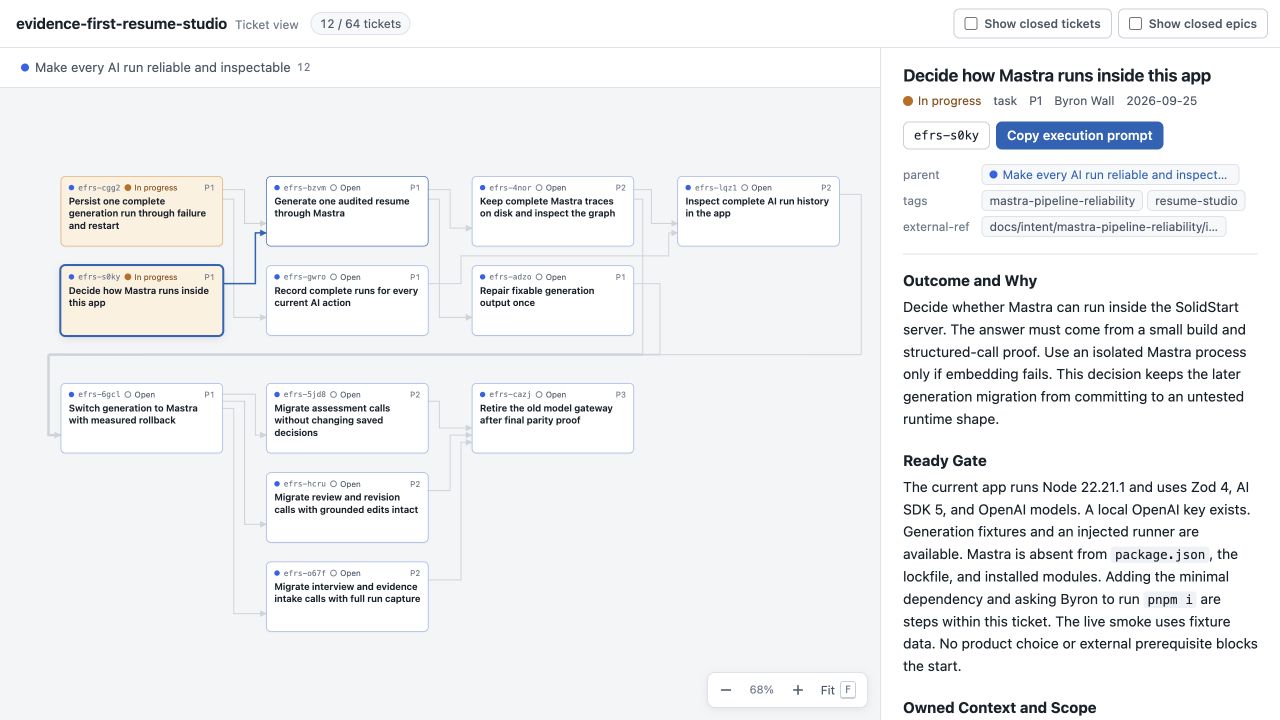1280x720 pixels.
Task: Select the resume-studio tag
Action: [1196, 201]
